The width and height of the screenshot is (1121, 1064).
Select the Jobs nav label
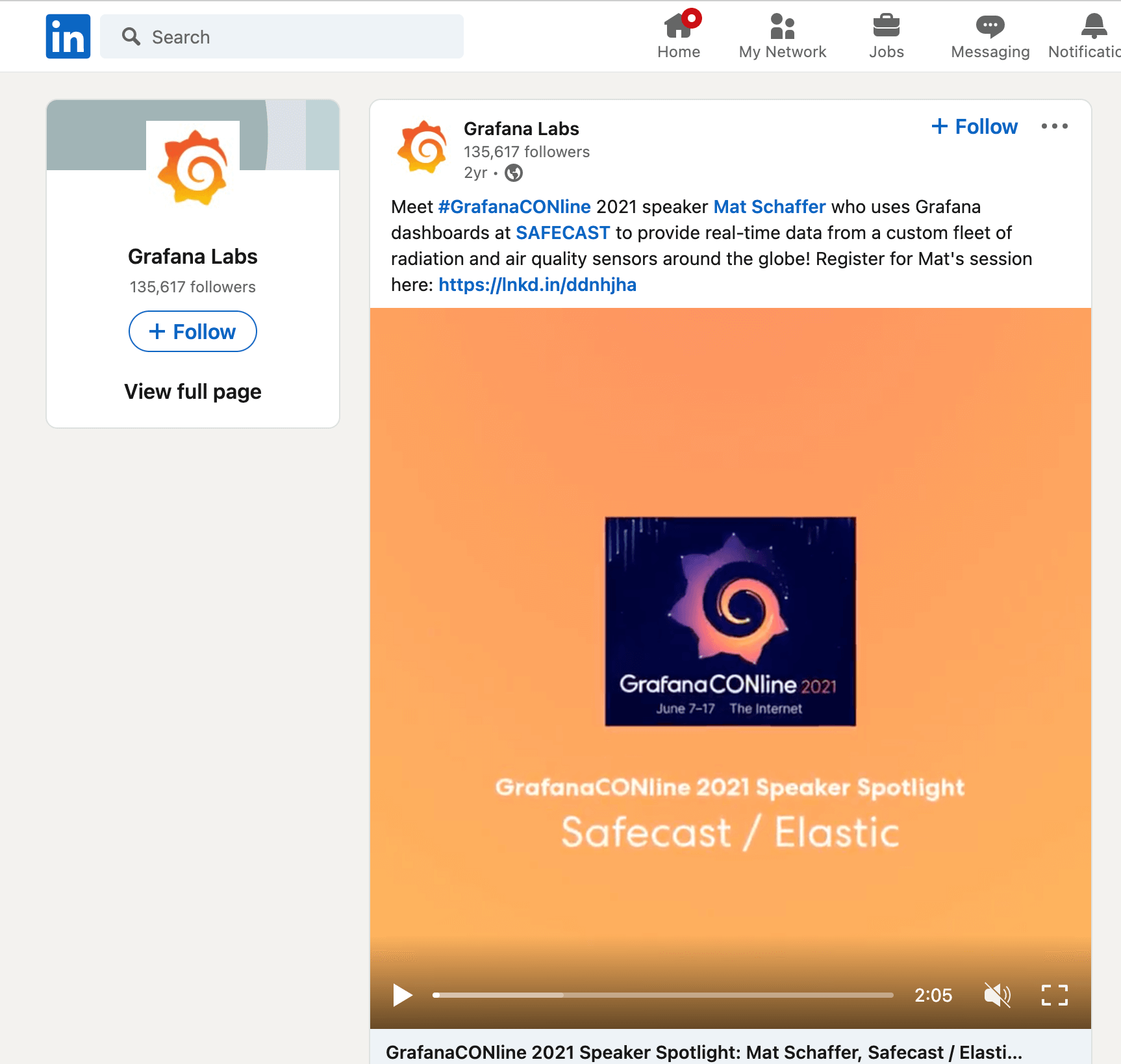tap(886, 52)
